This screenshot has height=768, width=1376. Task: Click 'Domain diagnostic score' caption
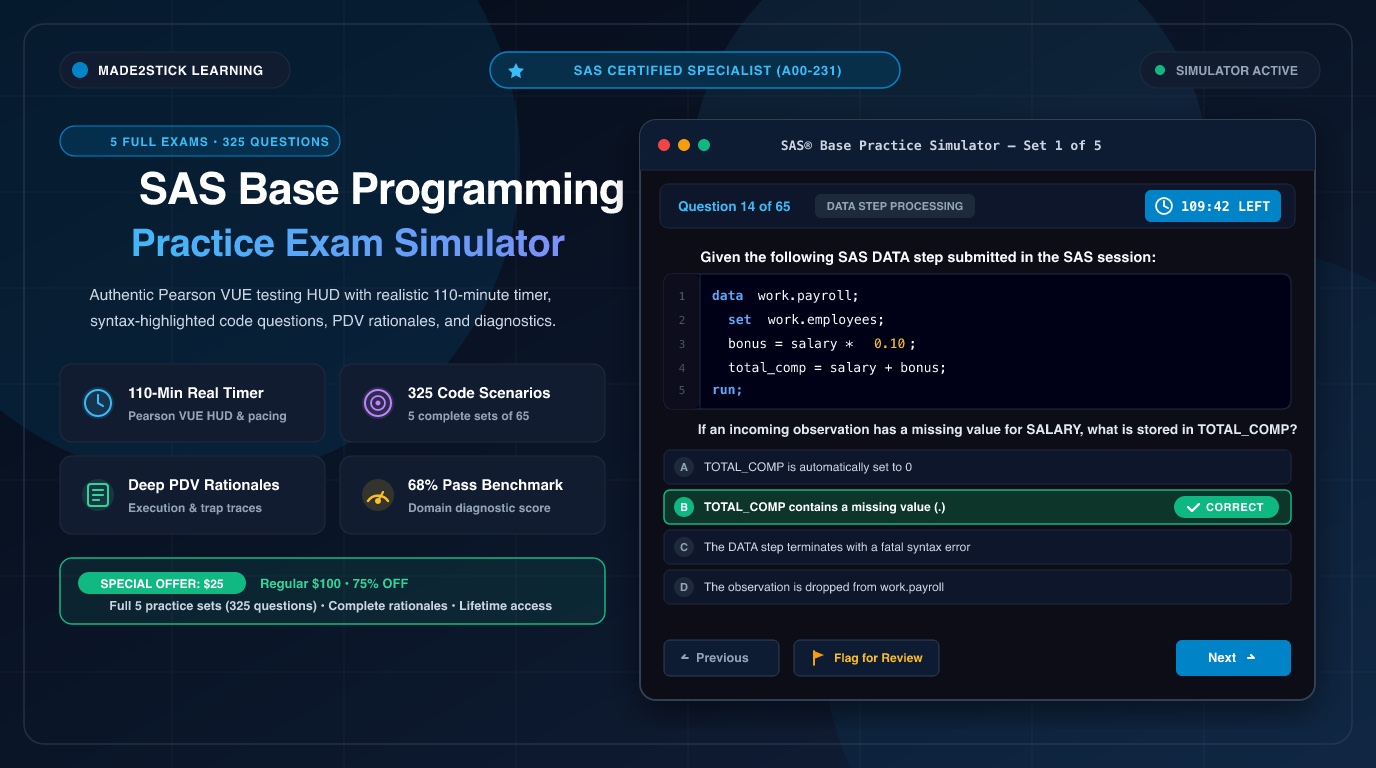(479, 508)
